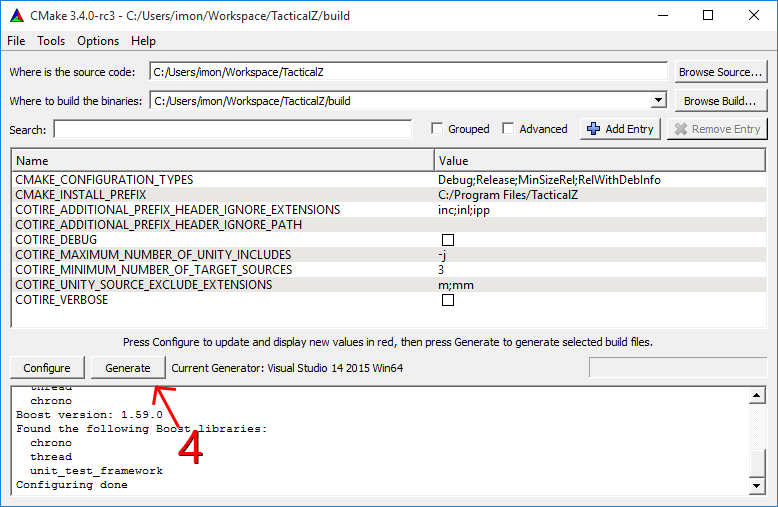Click the Current Generator label text
The image size is (778, 507).
point(287,368)
